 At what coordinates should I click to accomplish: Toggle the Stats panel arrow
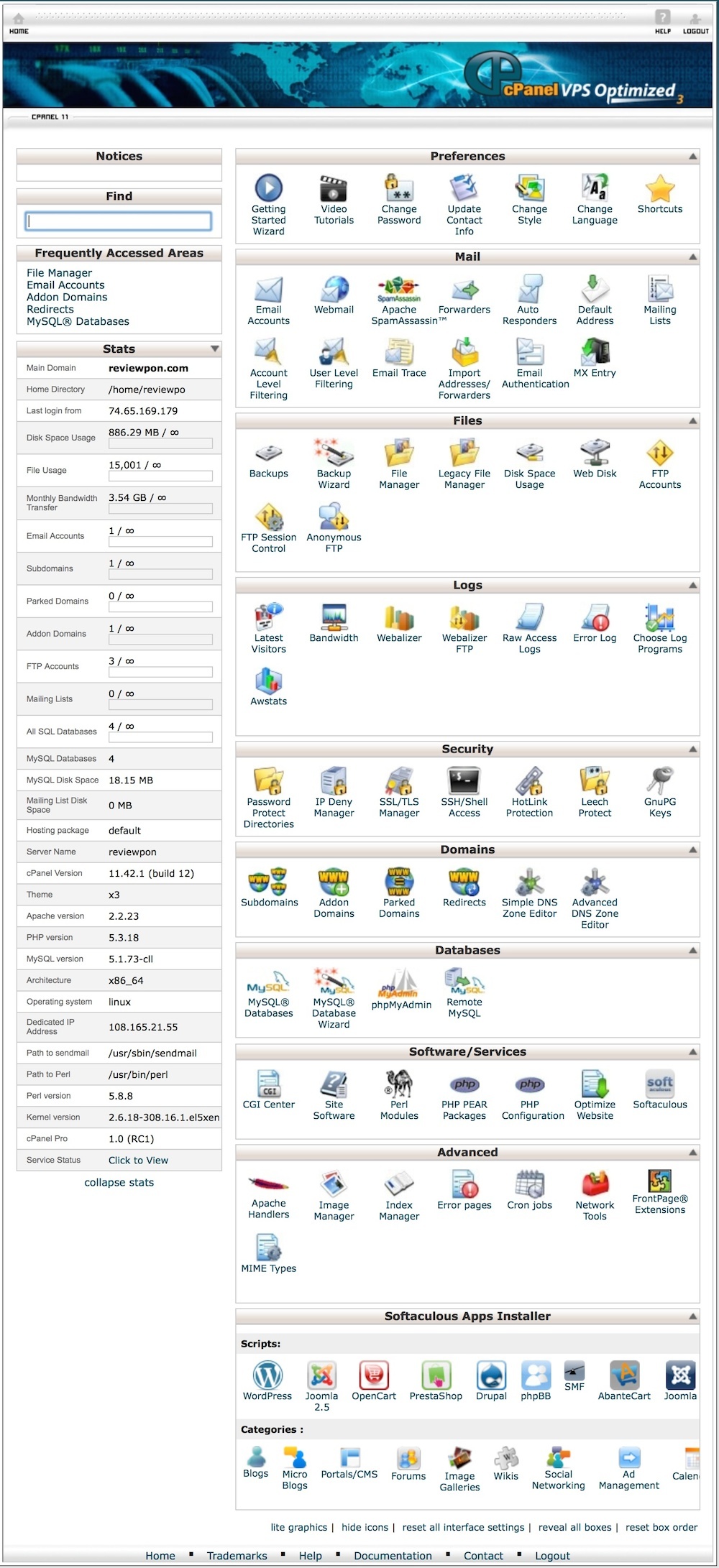pyautogui.click(x=214, y=349)
